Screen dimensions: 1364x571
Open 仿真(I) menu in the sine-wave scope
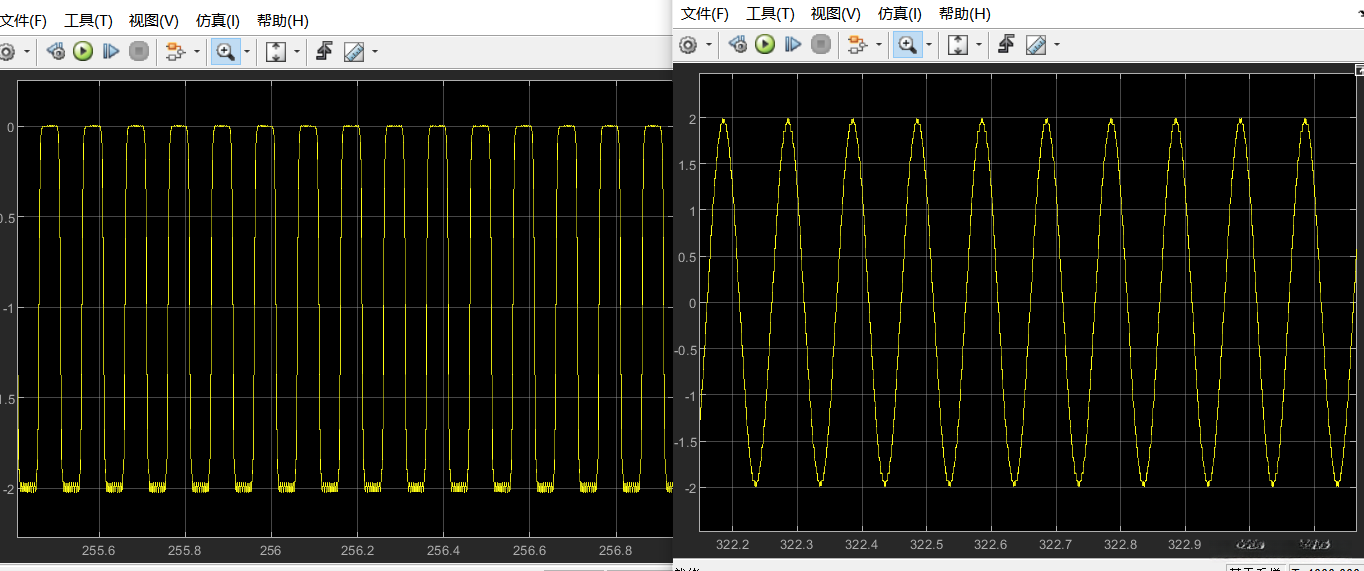point(899,14)
